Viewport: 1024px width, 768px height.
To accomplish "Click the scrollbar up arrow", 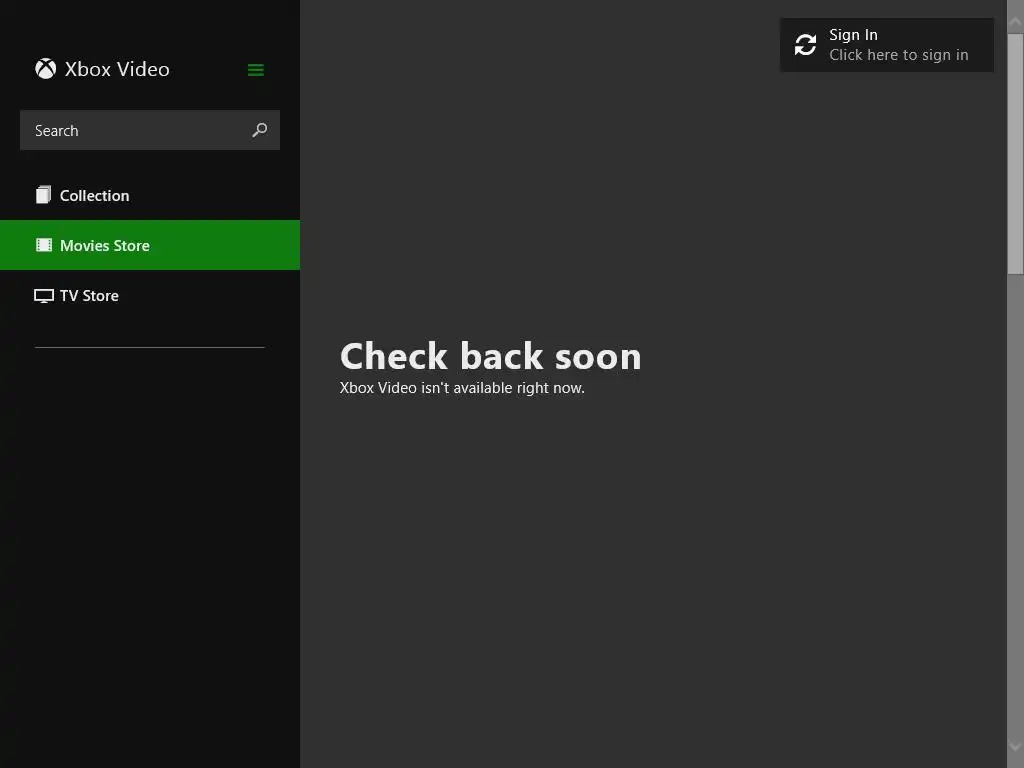I will [1016, 21].
